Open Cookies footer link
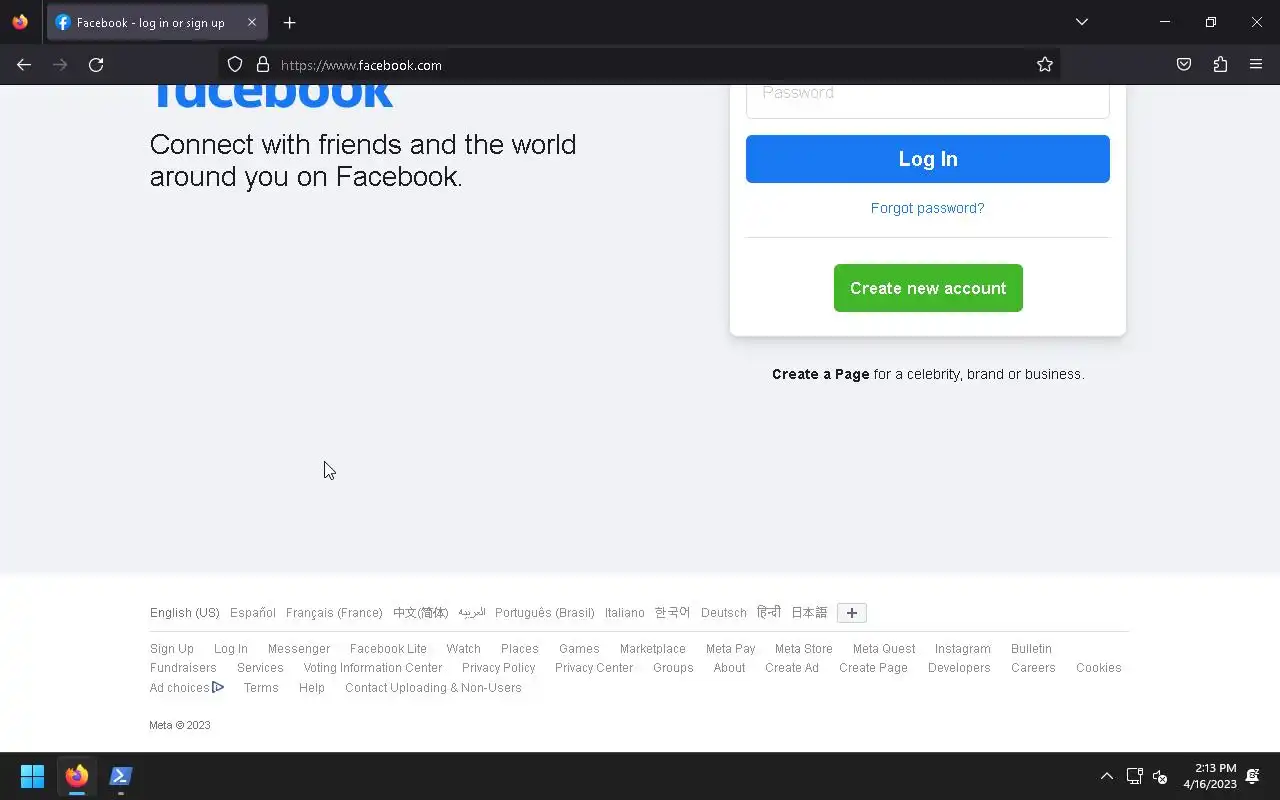1280x800 pixels. 1099,668
